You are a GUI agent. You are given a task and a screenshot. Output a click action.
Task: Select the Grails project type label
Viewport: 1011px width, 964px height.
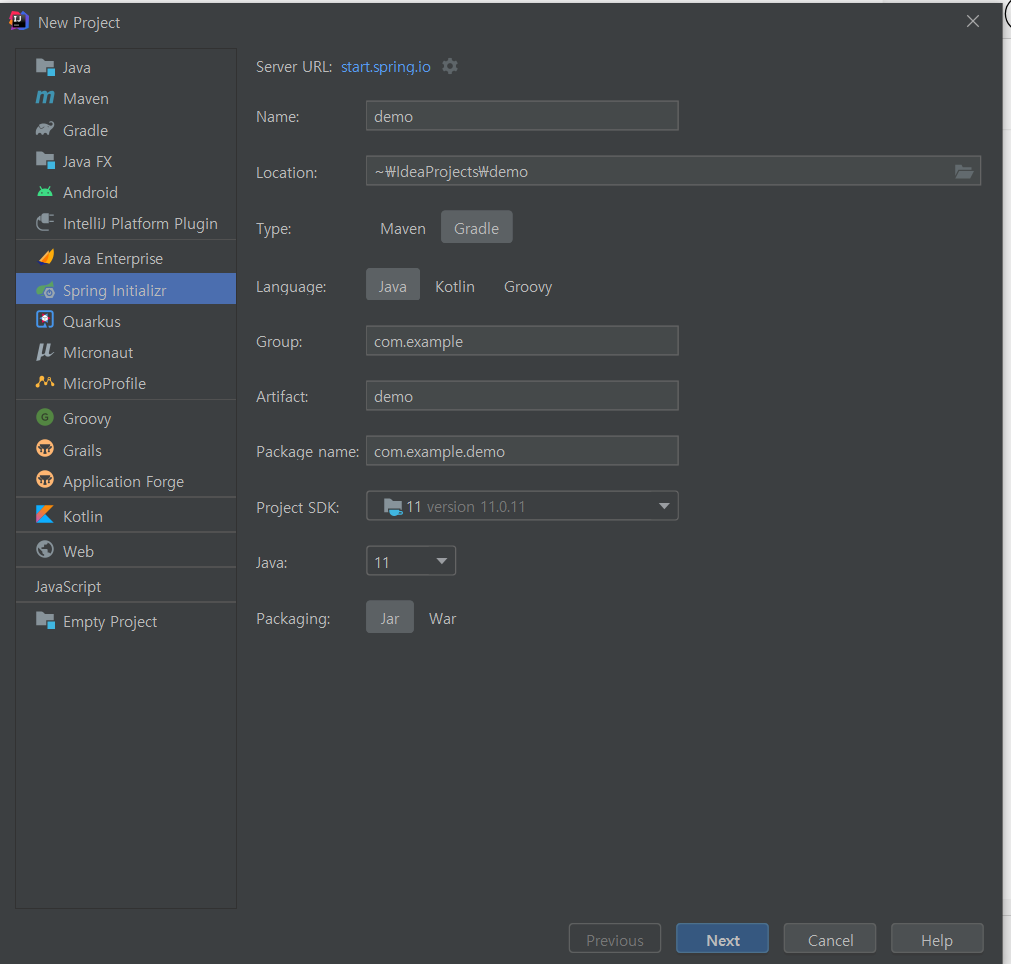pos(83,450)
